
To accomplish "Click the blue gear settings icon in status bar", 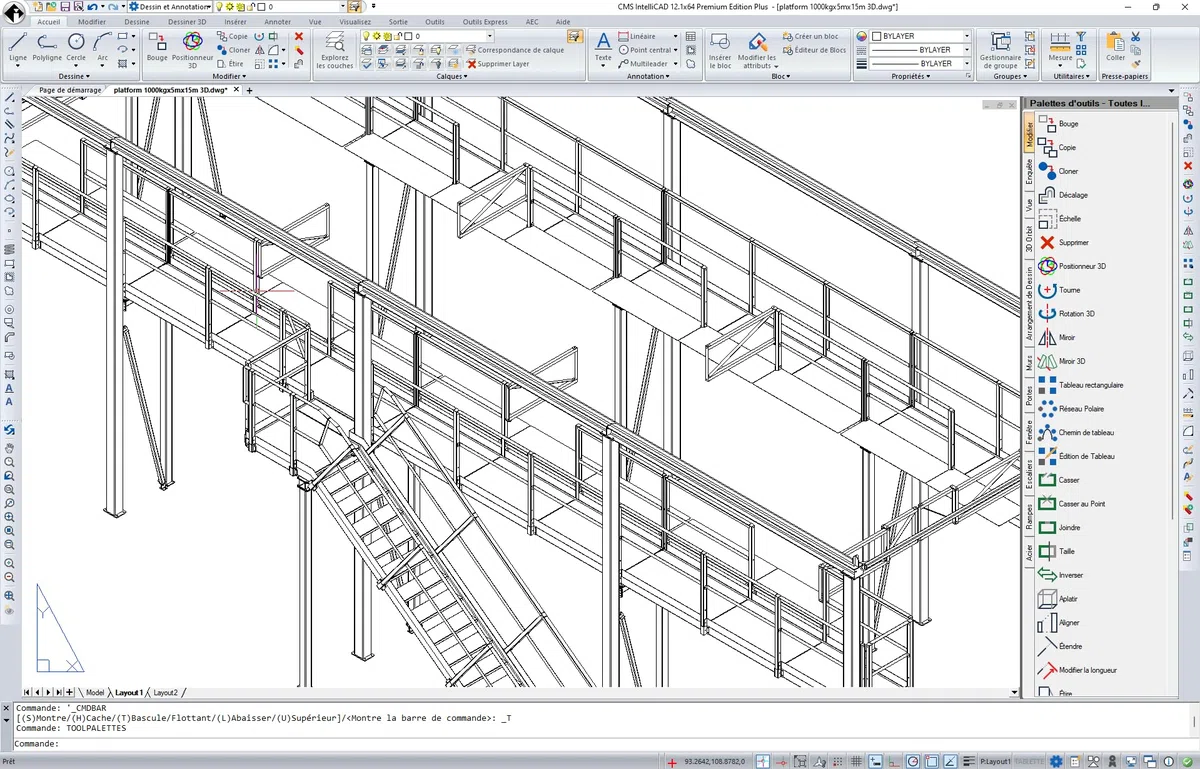I will point(1056,761).
